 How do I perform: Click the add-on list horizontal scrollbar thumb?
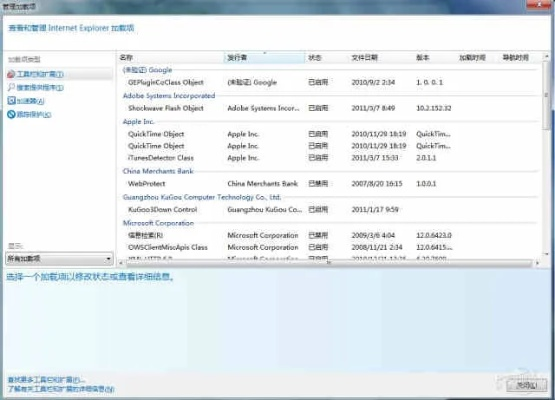(328, 263)
